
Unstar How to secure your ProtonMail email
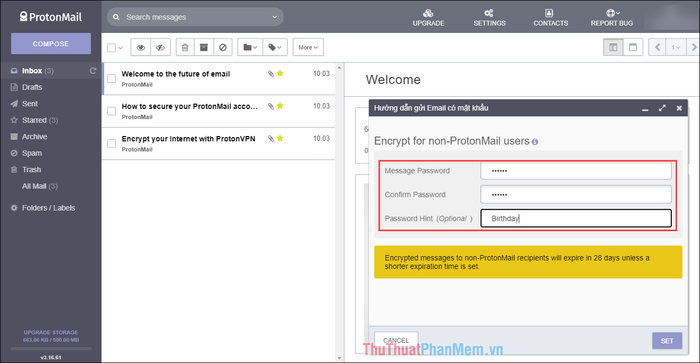[280, 106]
